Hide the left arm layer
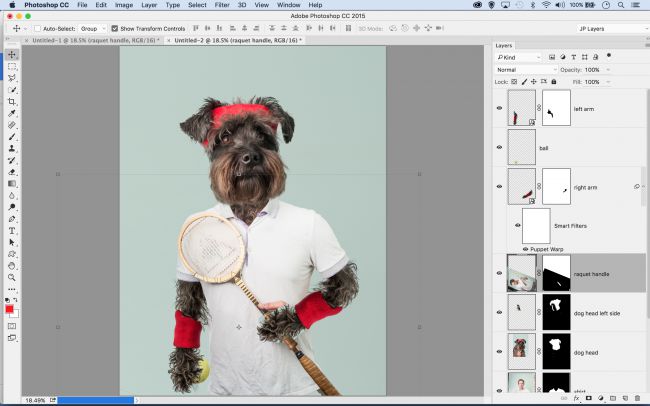This screenshot has width=650, height=406. 500,108
